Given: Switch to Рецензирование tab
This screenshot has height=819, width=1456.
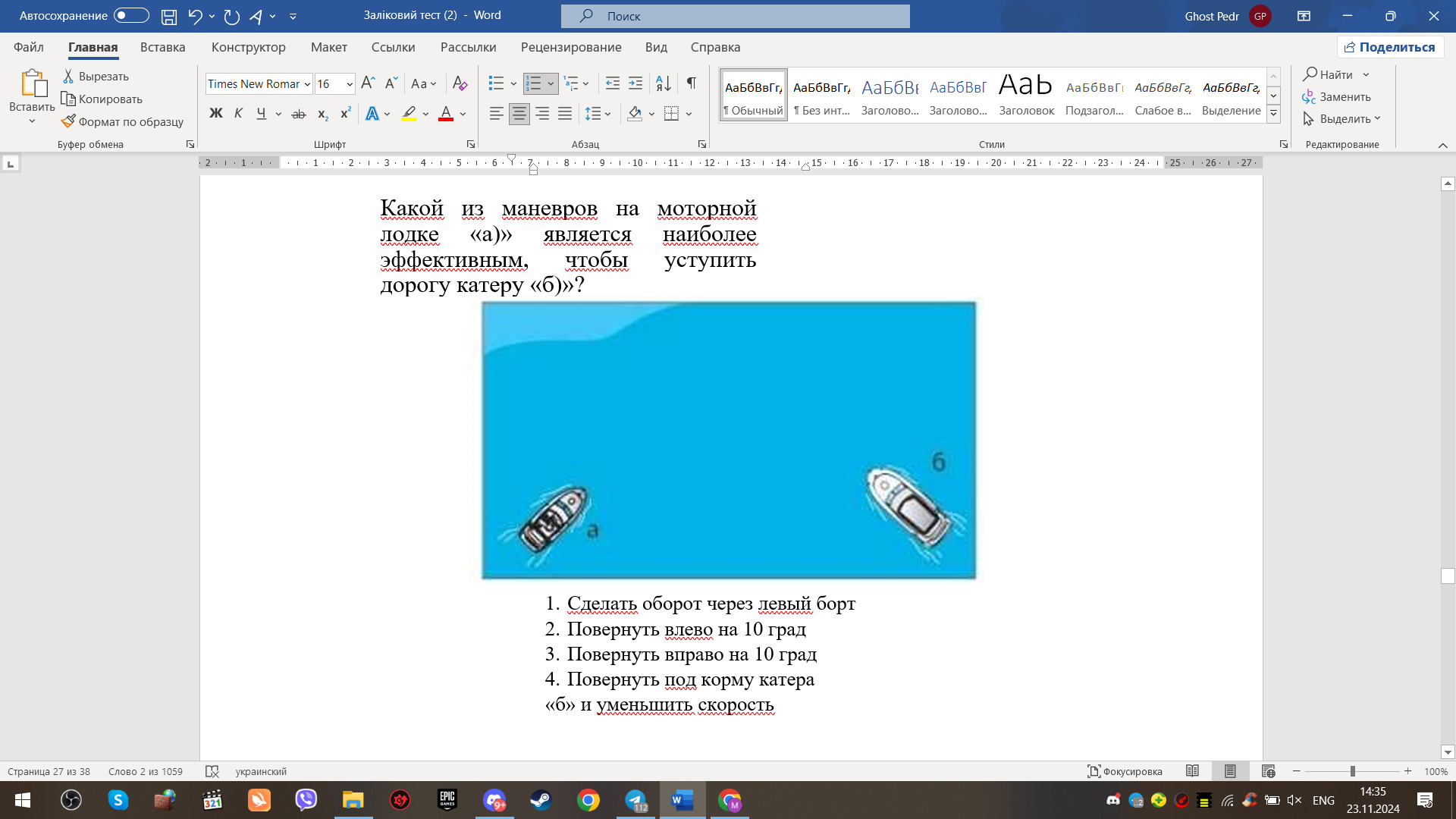Looking at the screenshot, I should click(571, 47).
